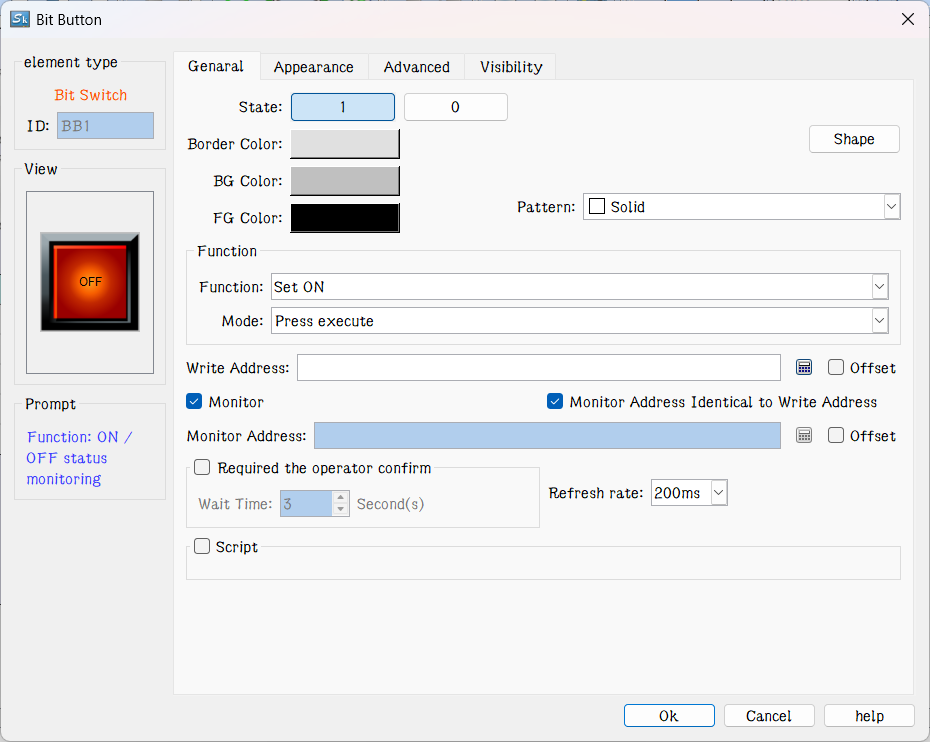Switch to the Appearance tab
This screenshot has height=742, width=930.
313,67
